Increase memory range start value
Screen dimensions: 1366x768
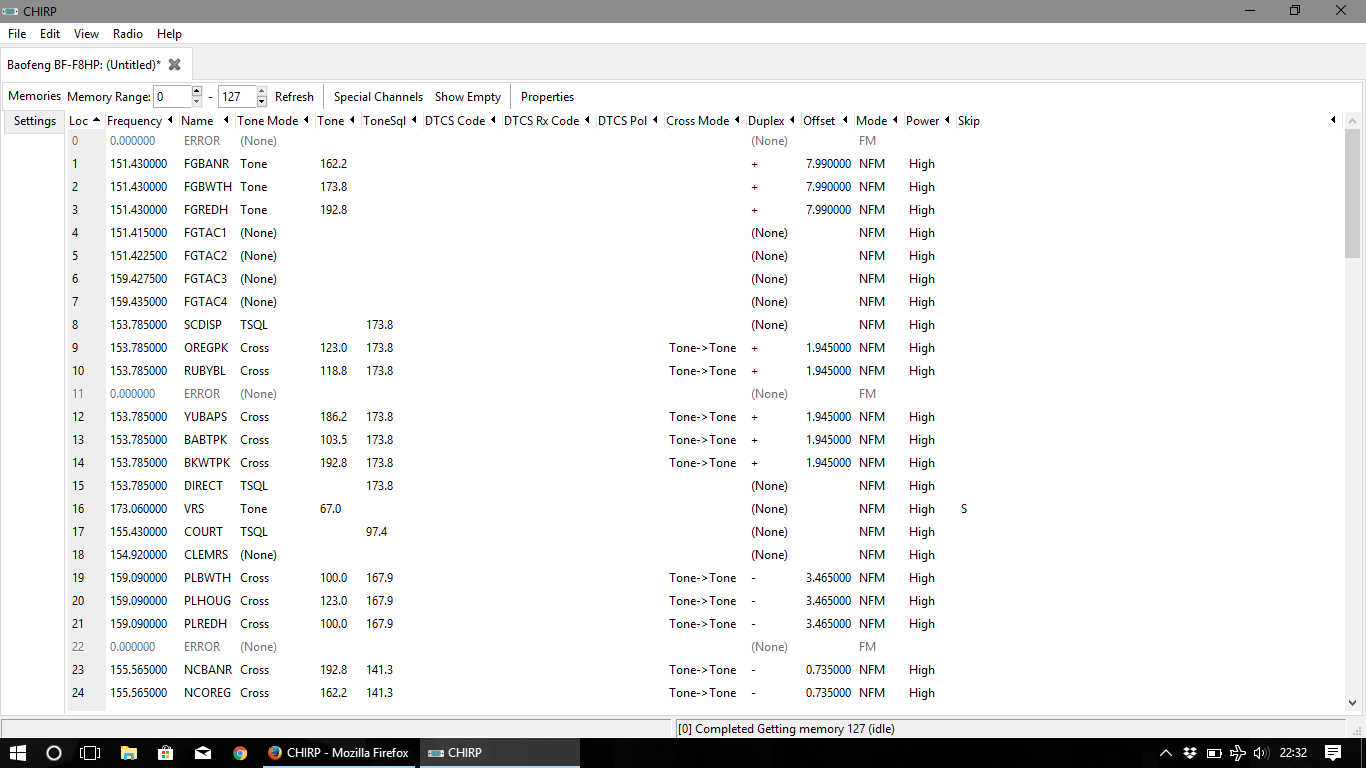pyautogui.click(x=196, y=91)
